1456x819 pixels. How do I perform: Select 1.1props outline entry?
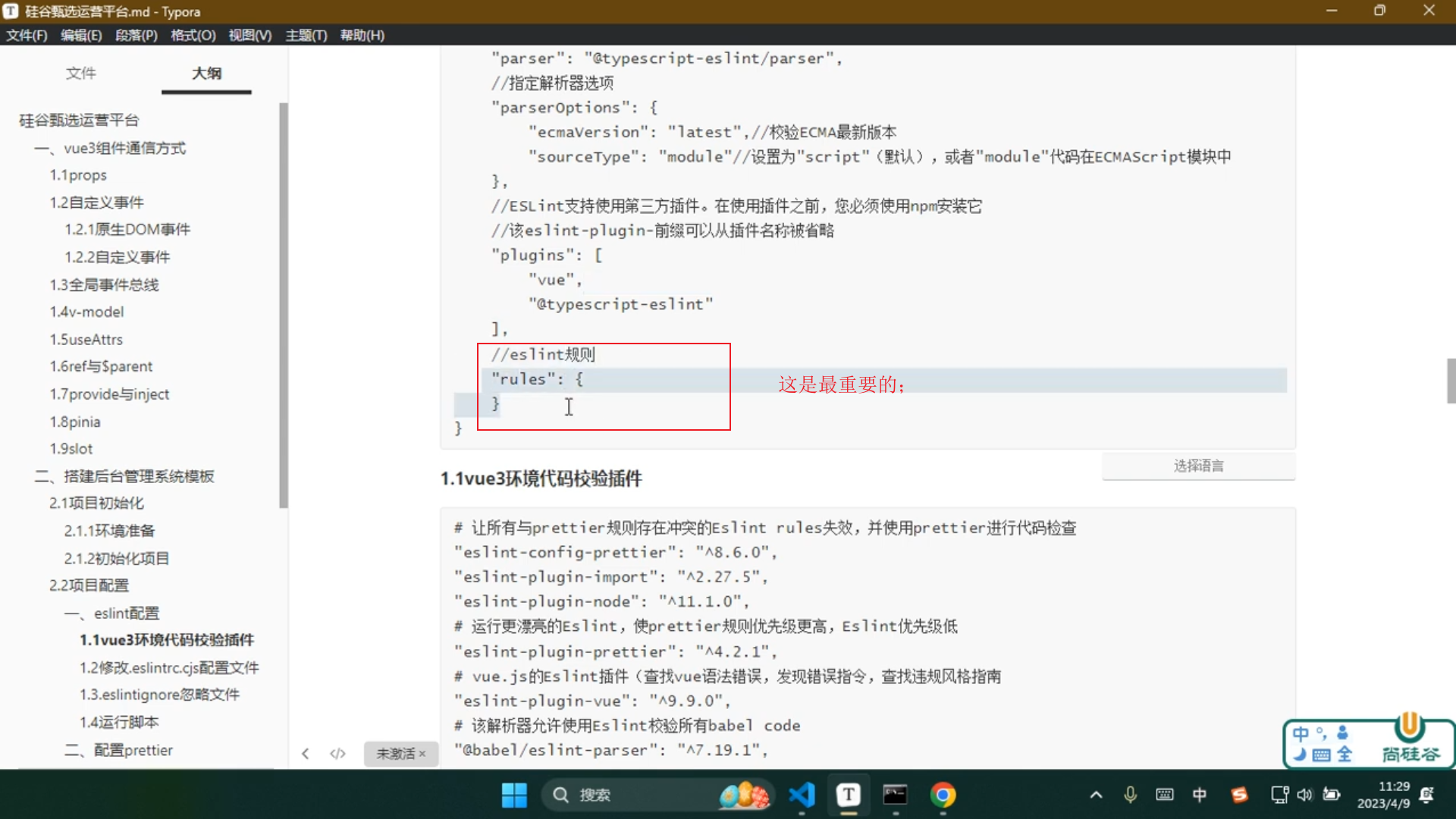tap(78, 175)
